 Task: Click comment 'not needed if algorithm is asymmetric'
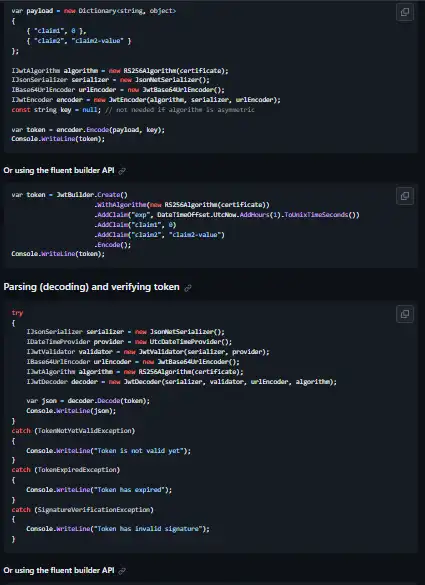click(x=180, y=110)
